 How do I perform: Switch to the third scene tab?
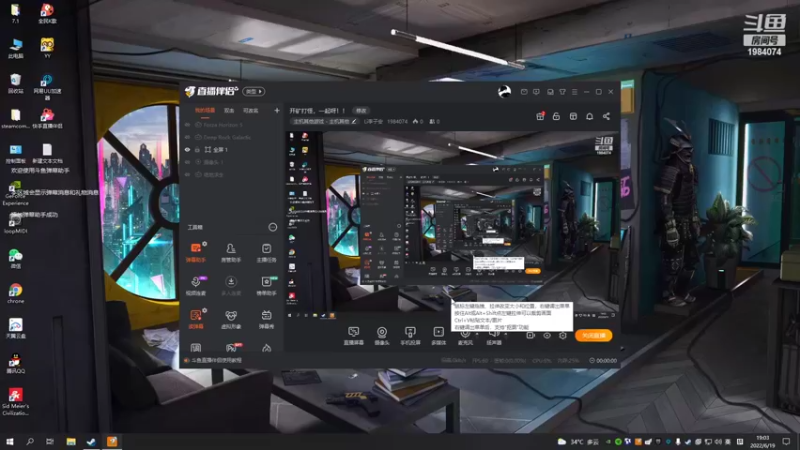pyautogui.click(x=251, y=111)
